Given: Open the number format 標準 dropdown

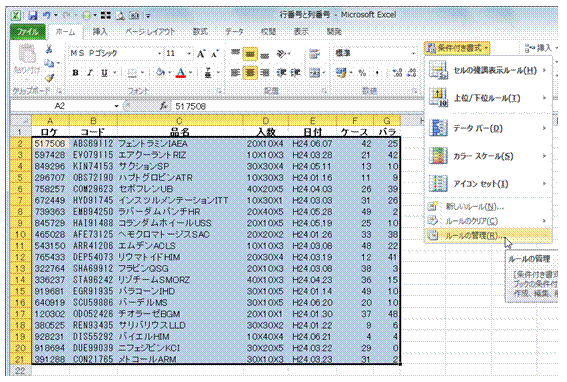Looking at the screenshot, I should pyautogui.click(x=413, y=53).
